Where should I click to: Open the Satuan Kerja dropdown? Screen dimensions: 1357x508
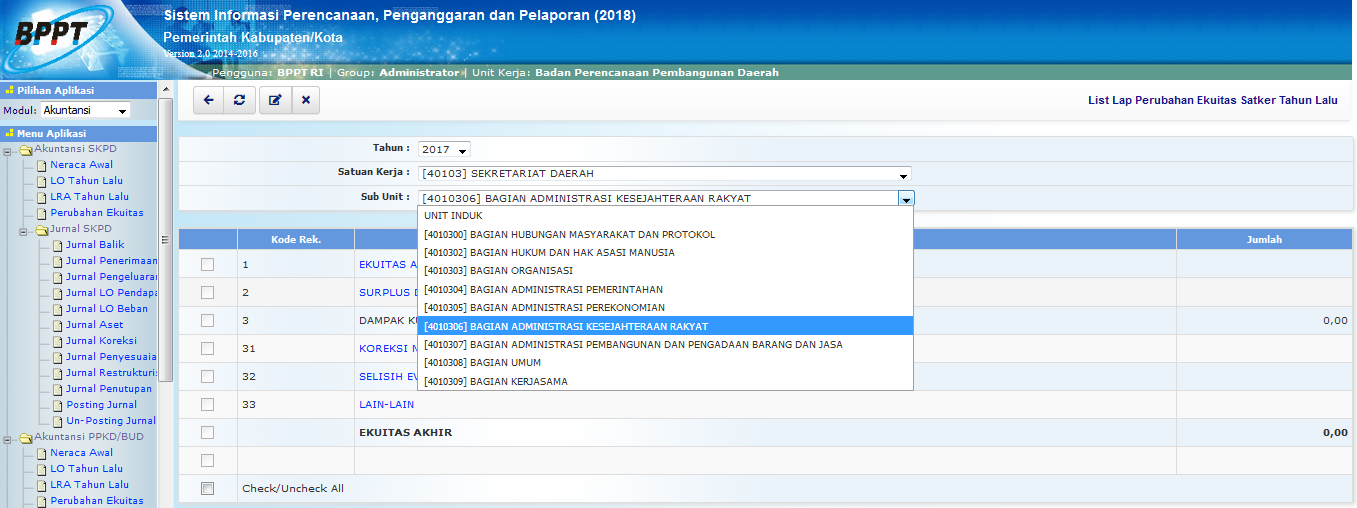click(x=664, y=174)
